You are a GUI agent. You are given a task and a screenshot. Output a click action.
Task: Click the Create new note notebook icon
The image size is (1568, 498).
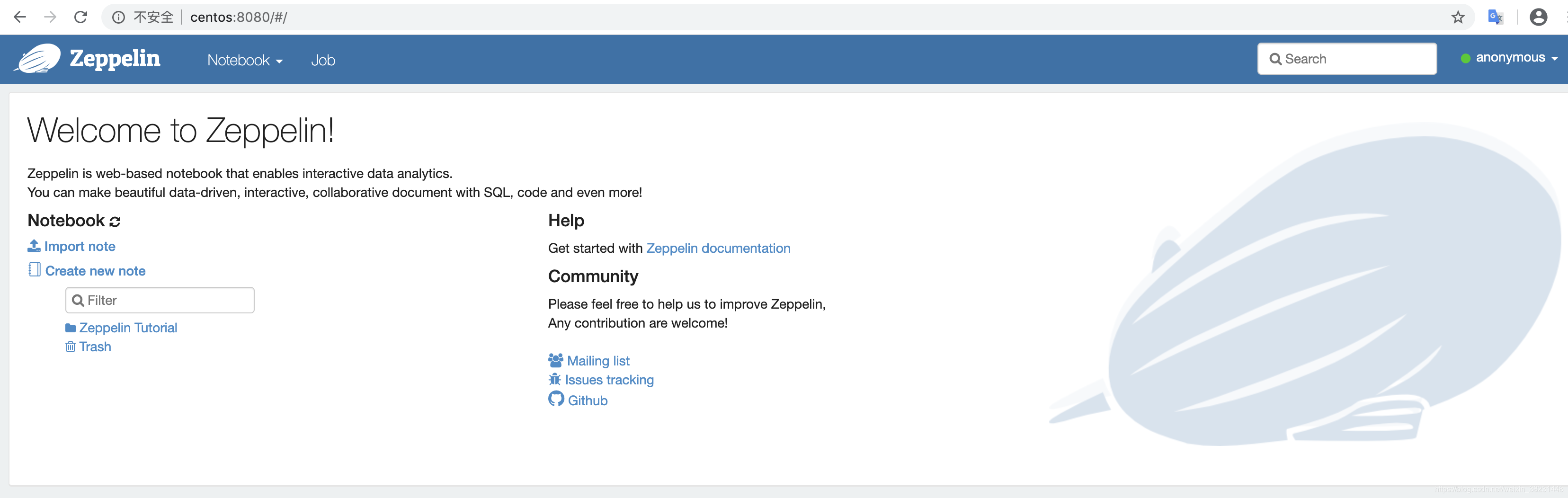coord(35,270)
